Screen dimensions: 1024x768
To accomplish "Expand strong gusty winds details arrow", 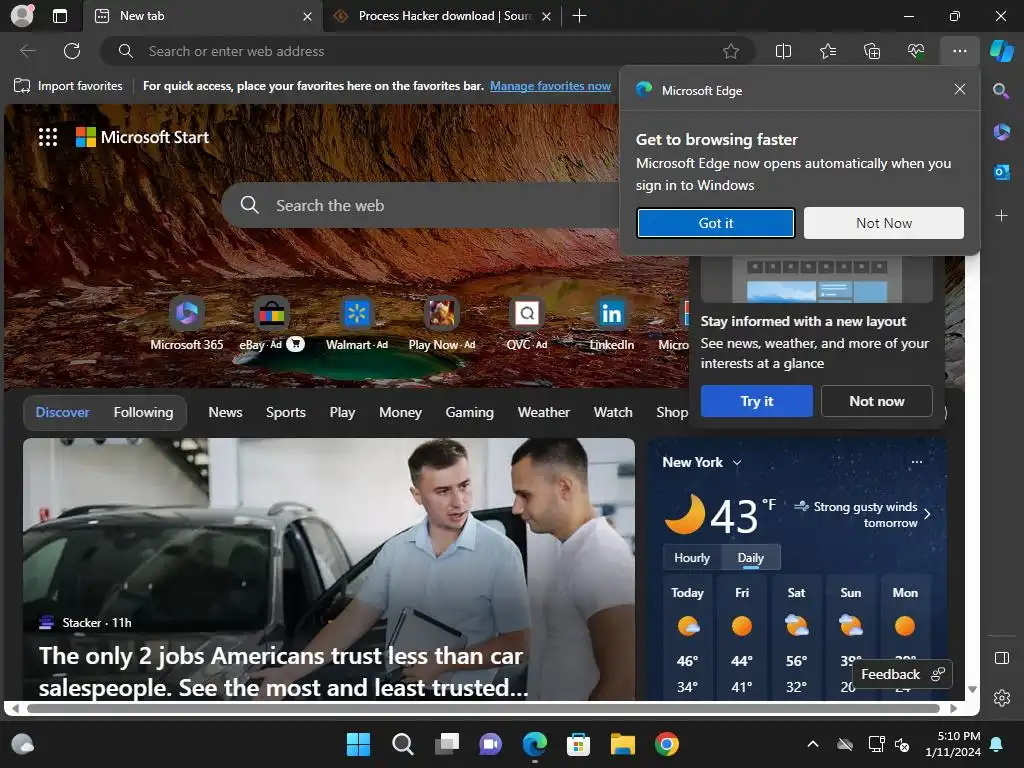I will click(927, 514).
